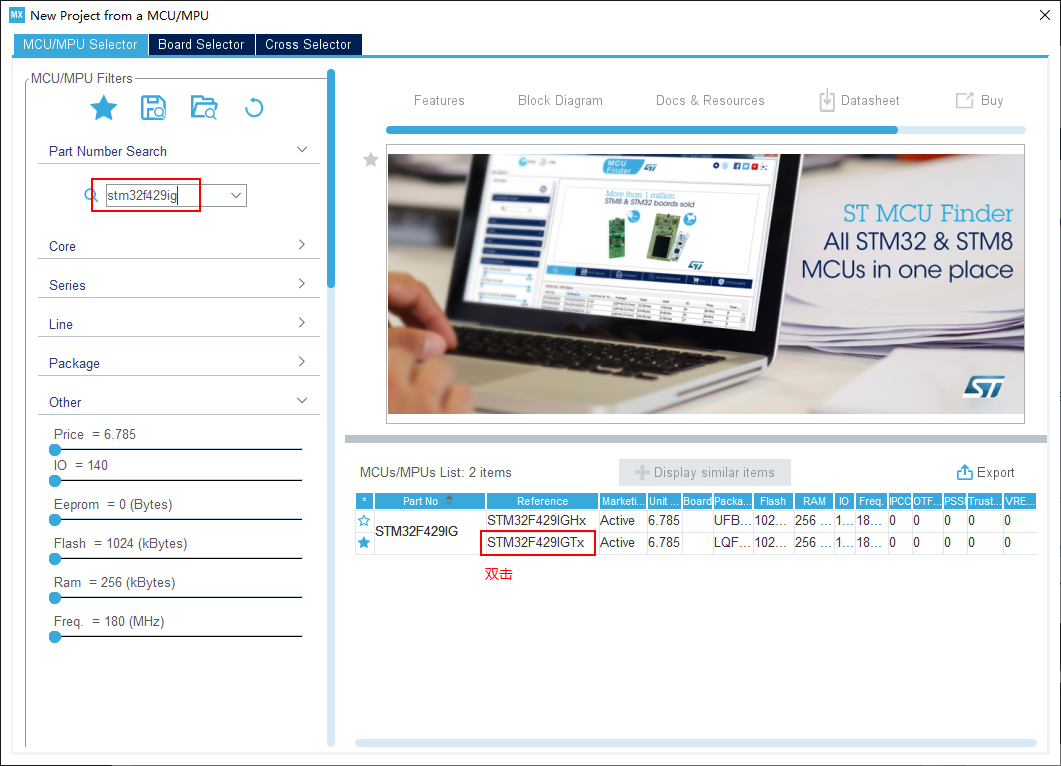Click the filter panel vertical scrollbar
Viewport: 1061px width, 766px height.
point(331,179)
